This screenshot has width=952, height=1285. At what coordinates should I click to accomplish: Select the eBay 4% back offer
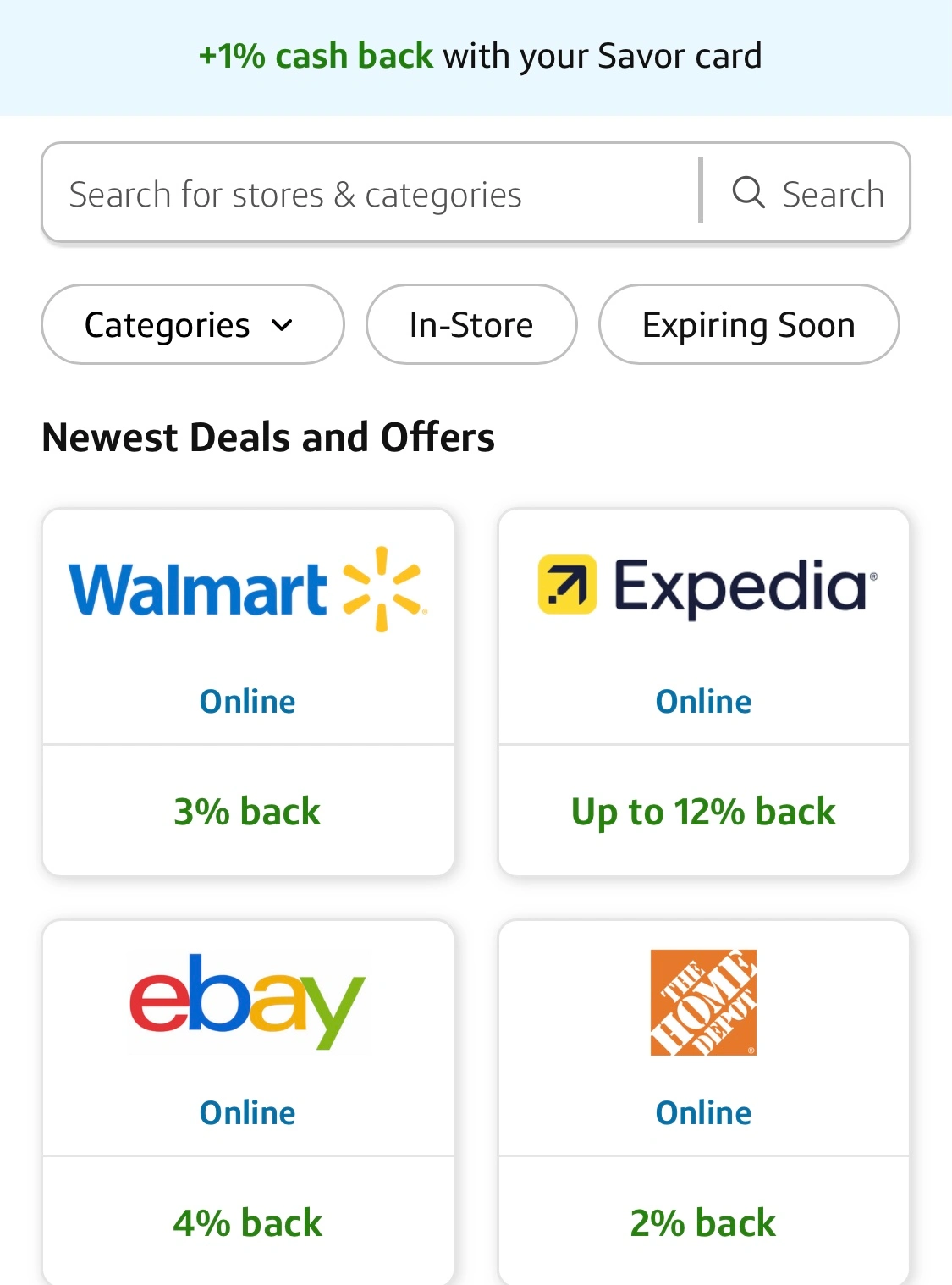point(247,1222)
